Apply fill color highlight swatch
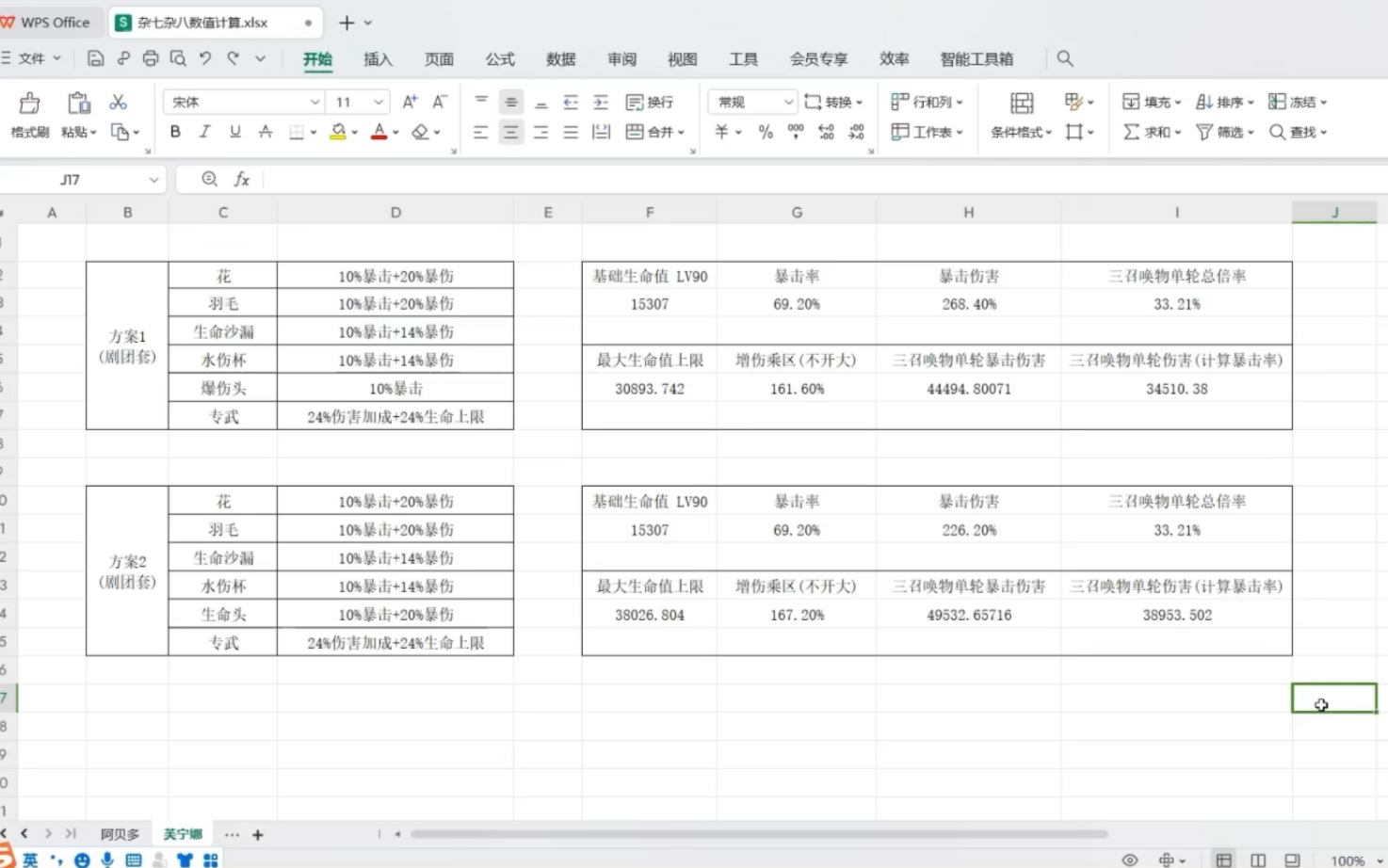1388x868 pixels. pos(338,132)
